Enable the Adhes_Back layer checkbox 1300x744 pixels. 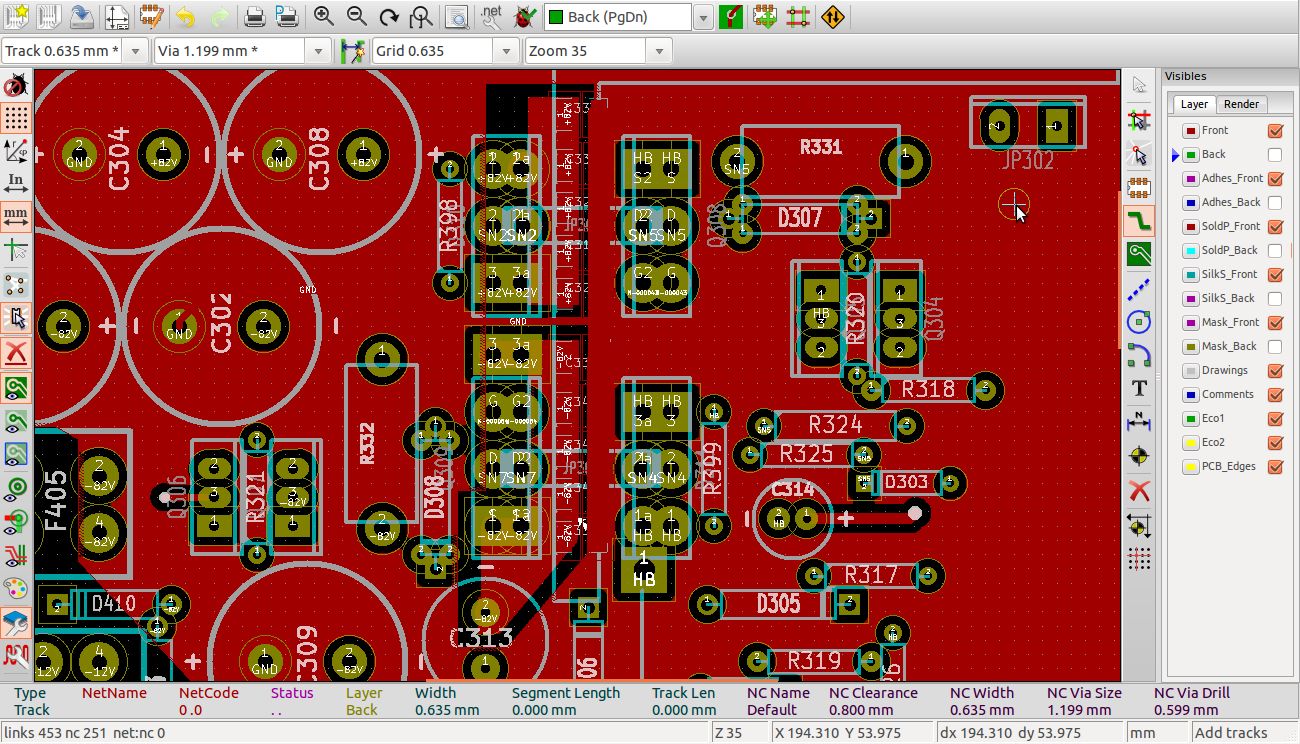tap(1275, 202)
